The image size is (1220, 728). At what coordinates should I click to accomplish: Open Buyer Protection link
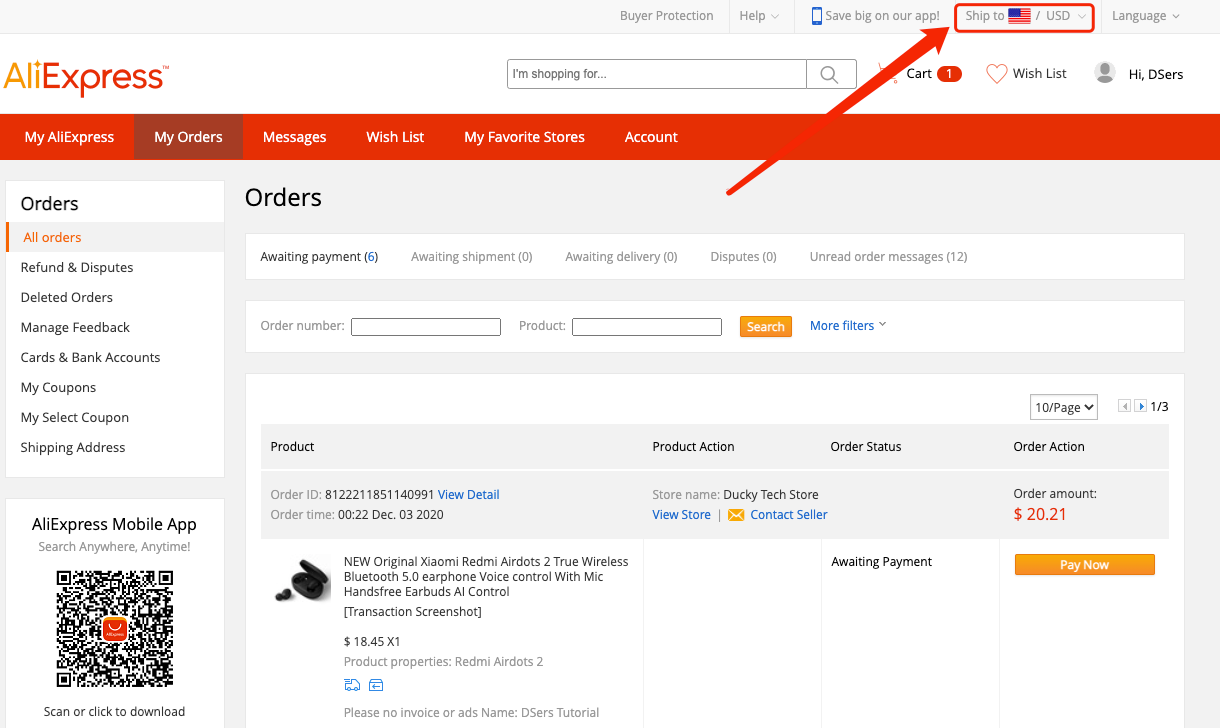click(667, 16)
